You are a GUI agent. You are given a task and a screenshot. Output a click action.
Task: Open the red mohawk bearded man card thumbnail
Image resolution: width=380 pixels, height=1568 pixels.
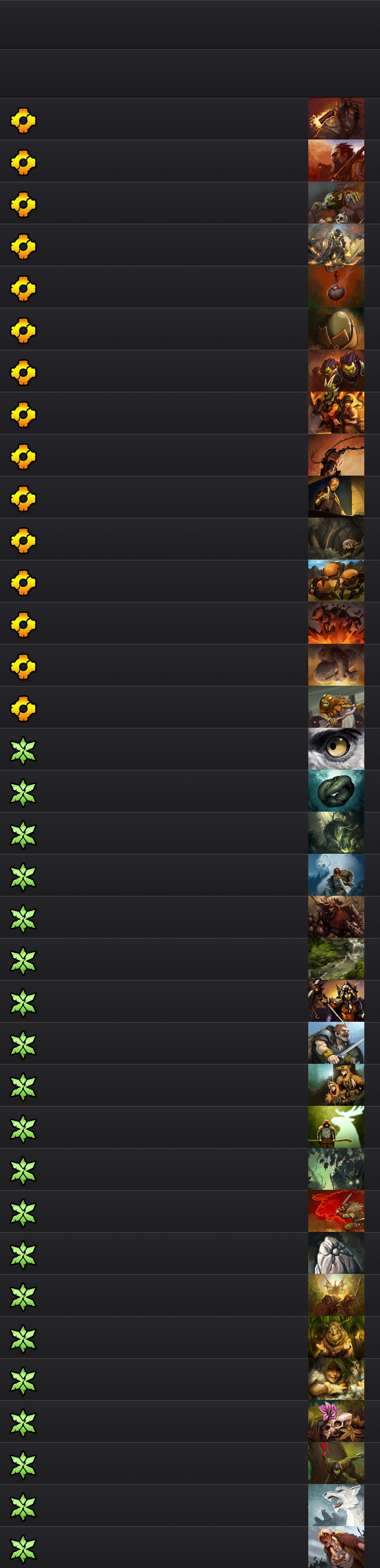click(x=336, y=161)
